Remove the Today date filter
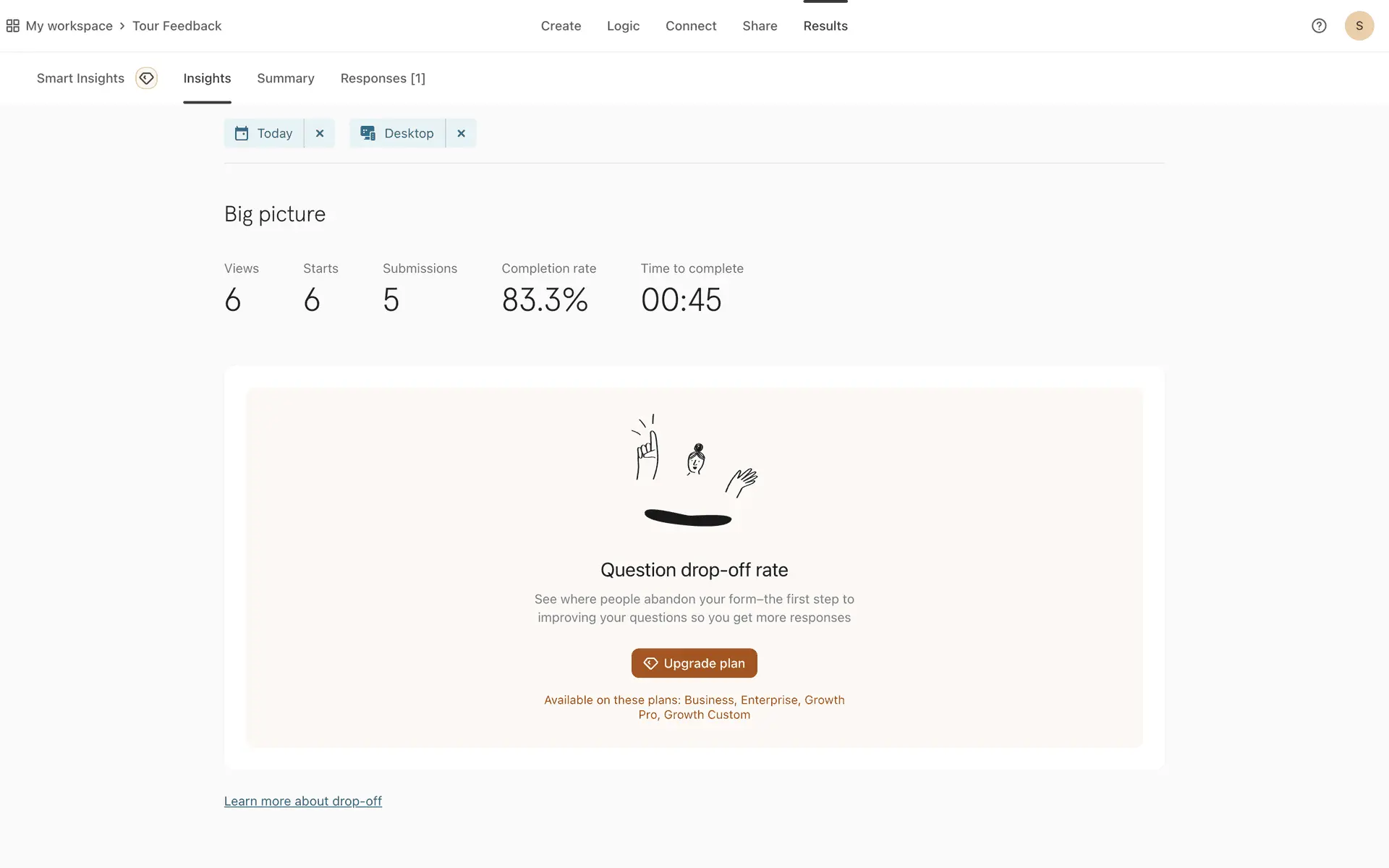Image resolution: width=1389 pixels, height=868 pixels. pyautogui.click(x=320, y=134)
